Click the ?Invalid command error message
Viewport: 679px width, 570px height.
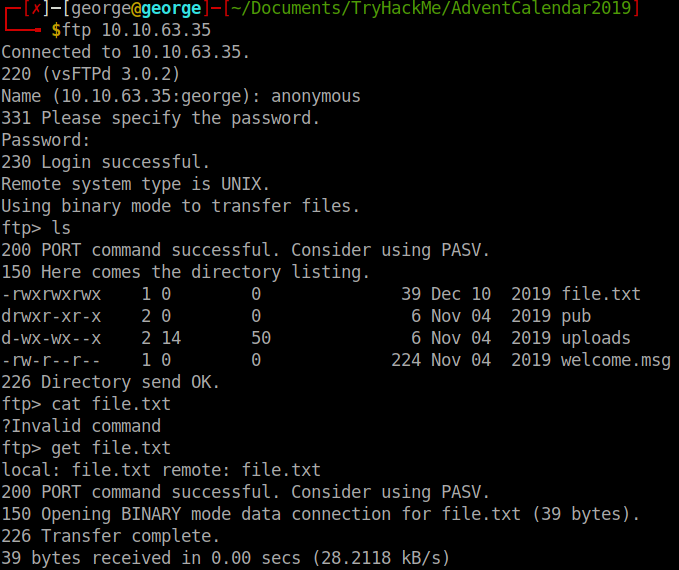point(81,426)
